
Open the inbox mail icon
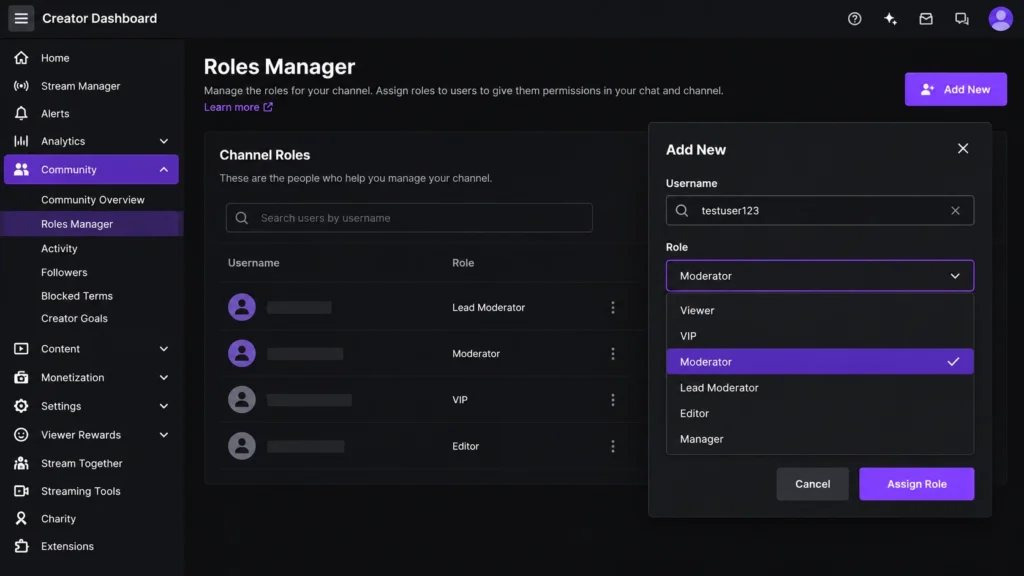click(x=926, y=19)
